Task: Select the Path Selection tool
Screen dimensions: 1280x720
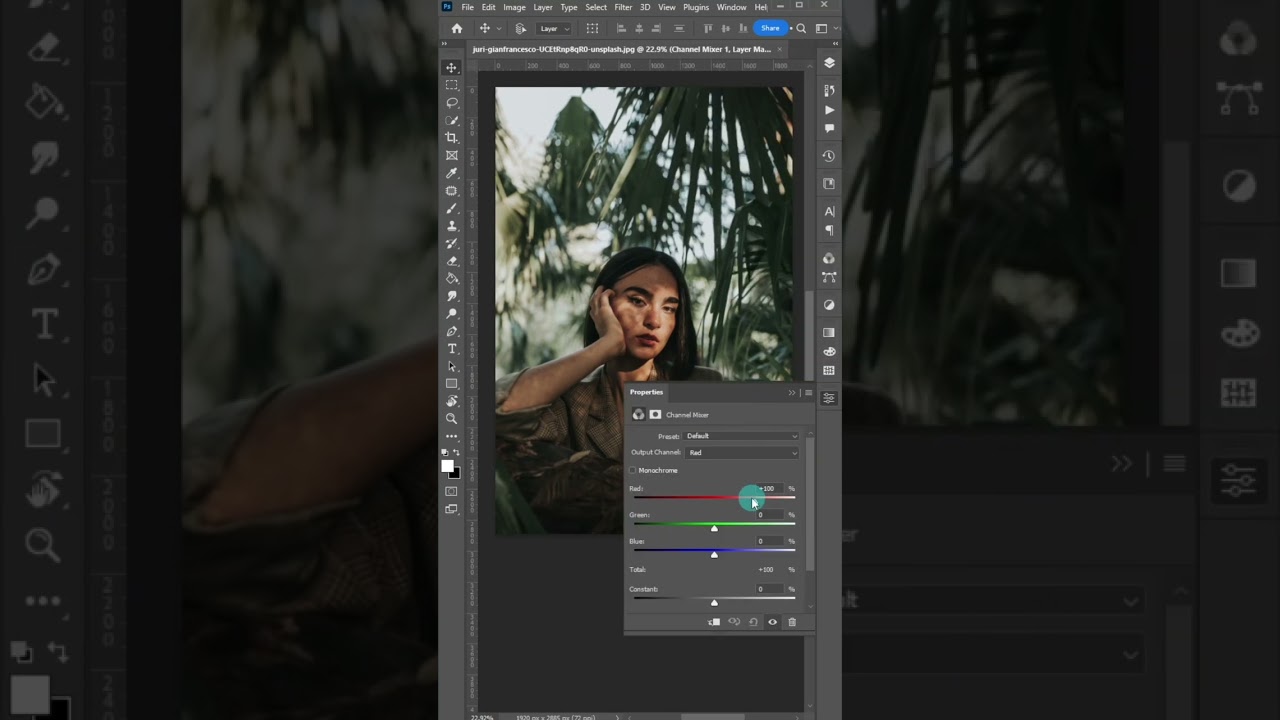Action: tap(451, 366)
